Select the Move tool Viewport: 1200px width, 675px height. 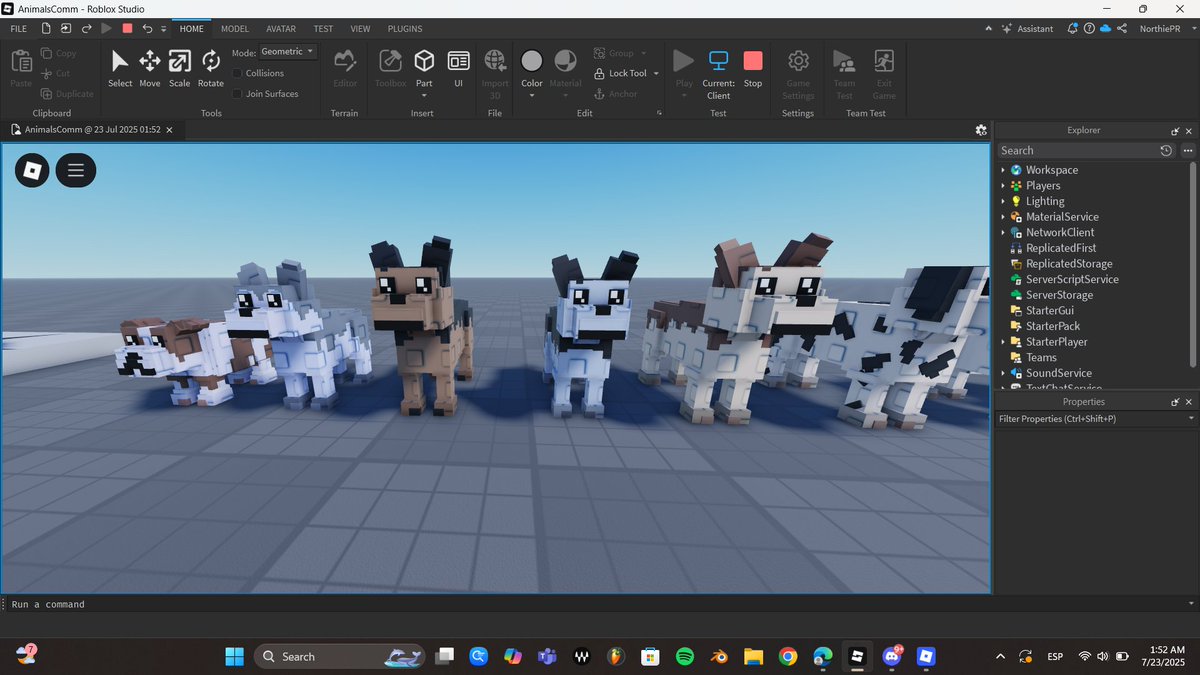[x=150, y=68]
